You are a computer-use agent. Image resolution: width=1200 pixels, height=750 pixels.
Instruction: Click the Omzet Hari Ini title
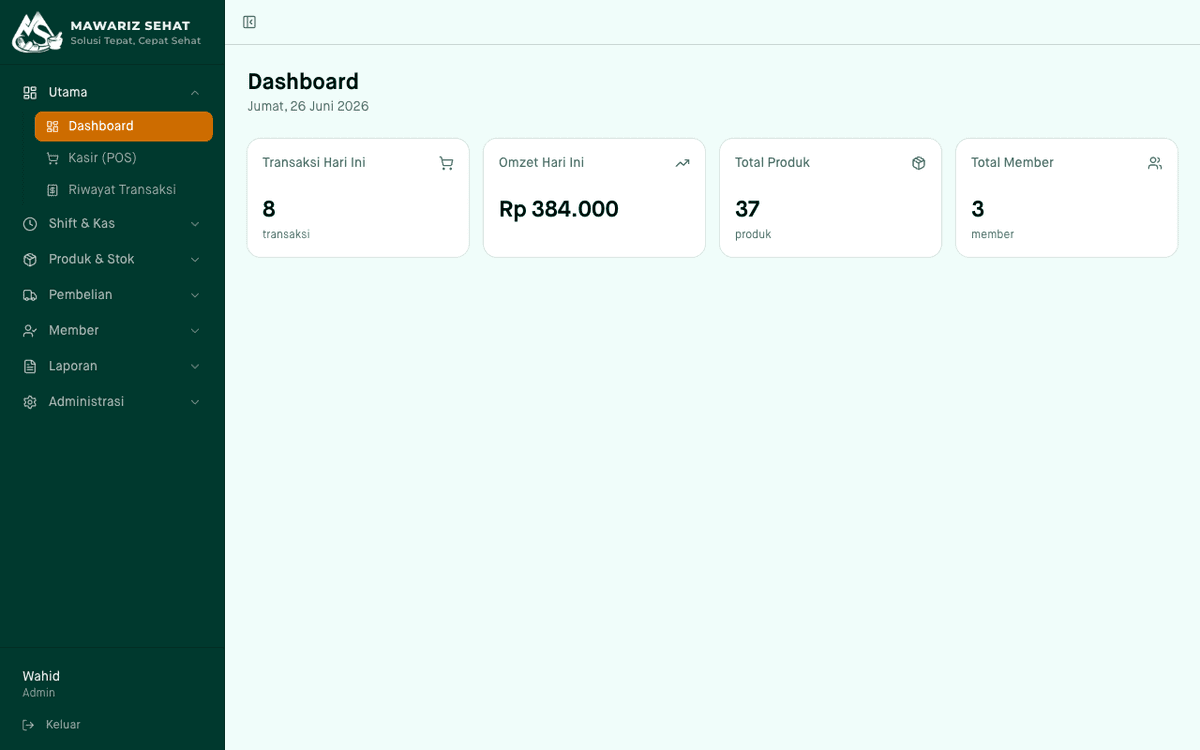click(541, 163)
